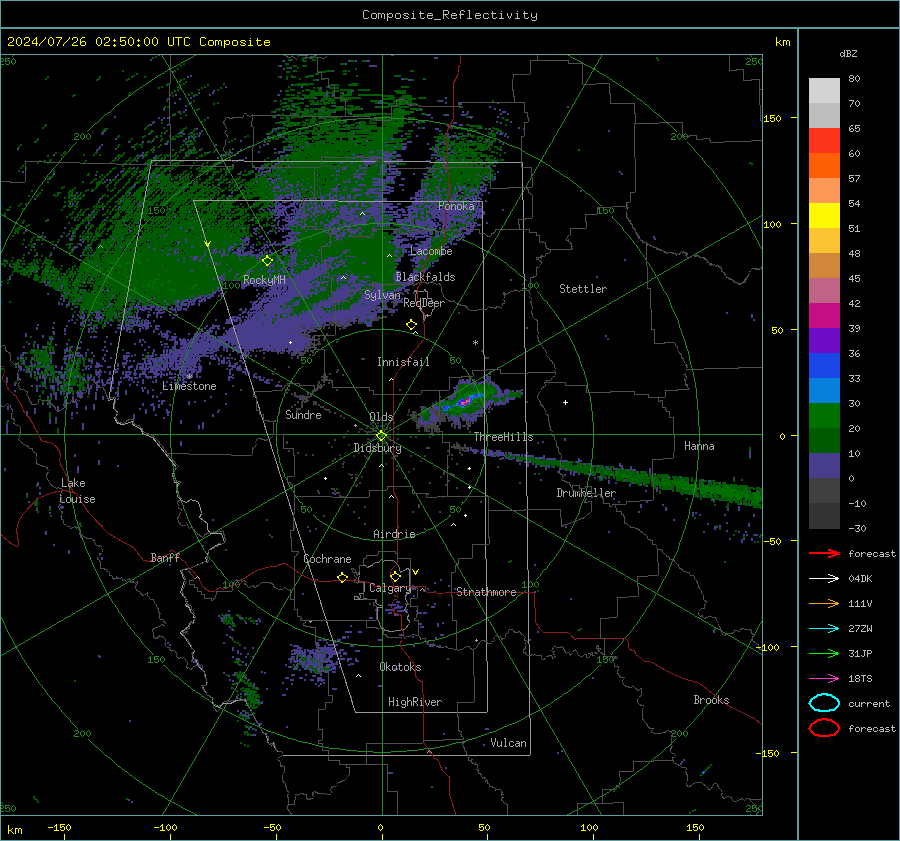
Task: Select the cyan 27ZW arrow icon
Action: tap(824, 629)
